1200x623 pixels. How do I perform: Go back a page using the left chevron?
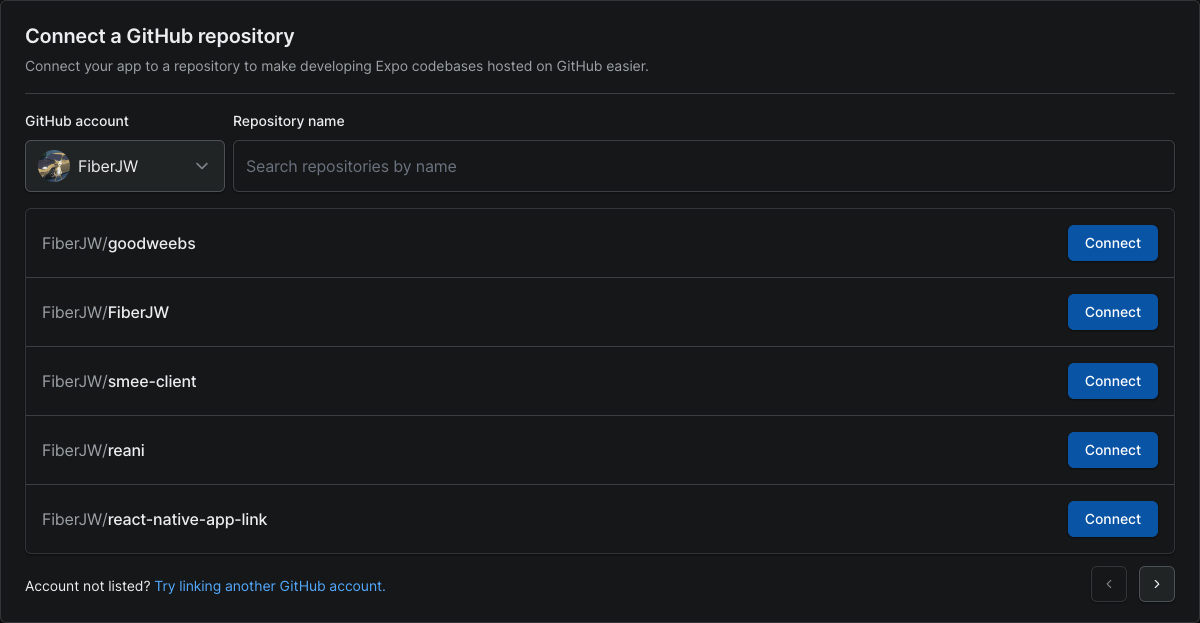pos(1108,584)
